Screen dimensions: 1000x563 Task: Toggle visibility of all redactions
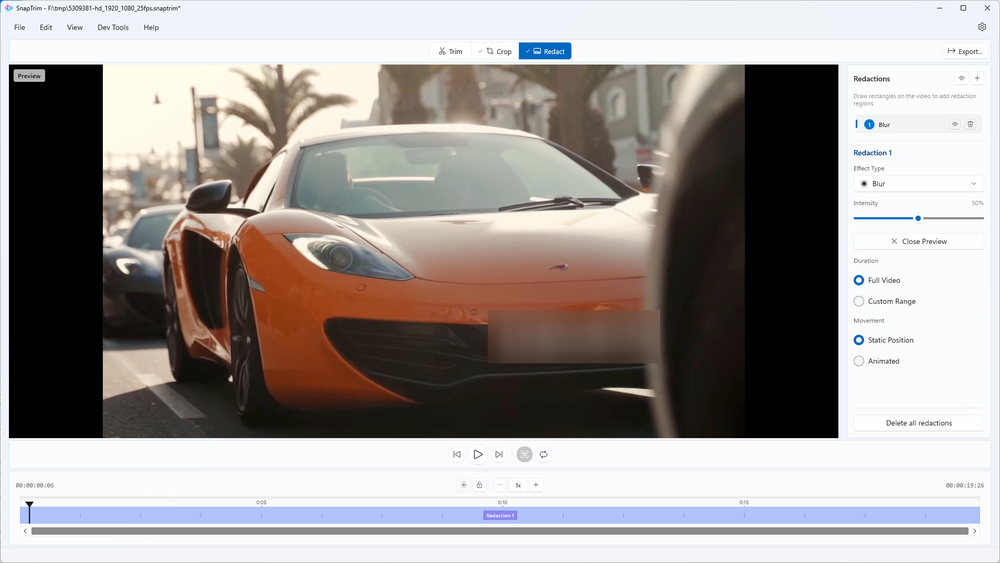coord(961,78)
